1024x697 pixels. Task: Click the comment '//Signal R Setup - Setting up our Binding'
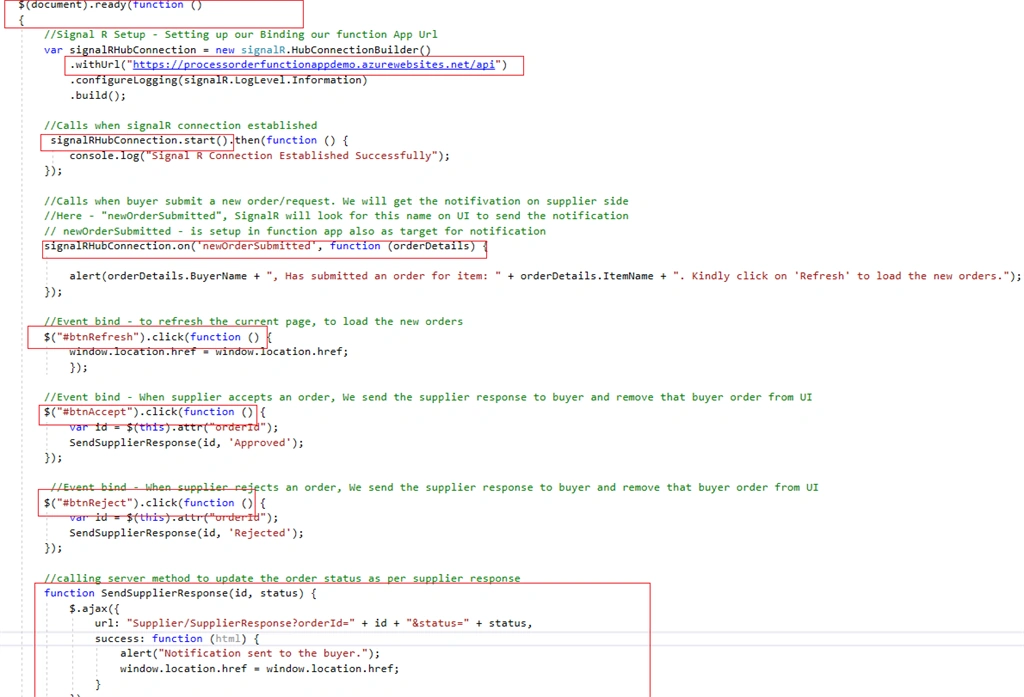tap(240, 35)
